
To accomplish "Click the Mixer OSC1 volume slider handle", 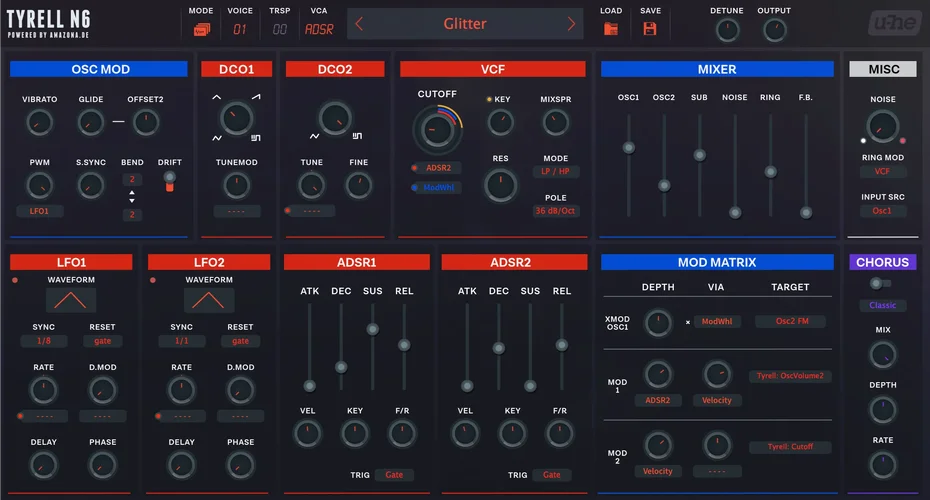I will 628,147.
